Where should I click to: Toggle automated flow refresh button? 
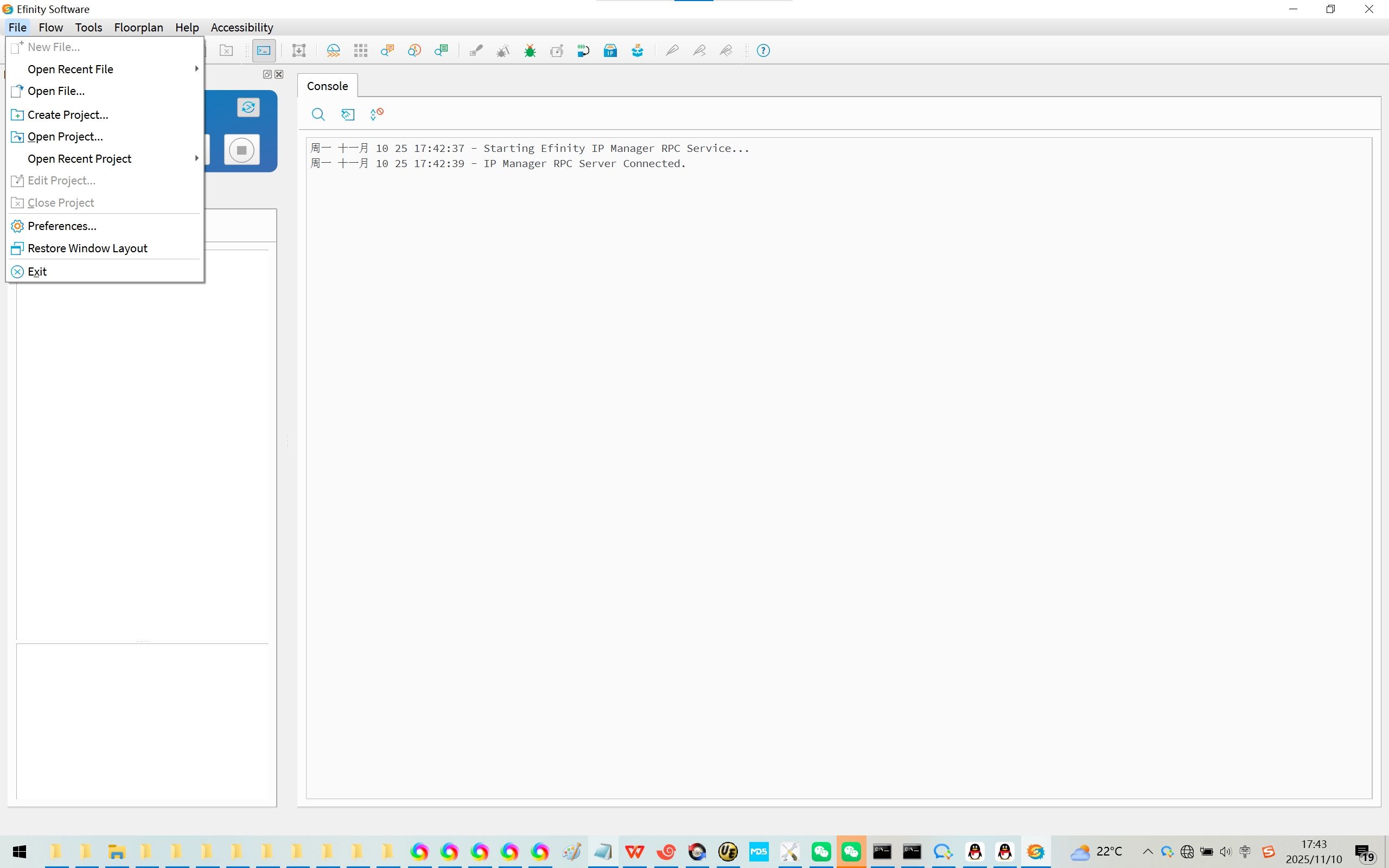click(248, 107)
